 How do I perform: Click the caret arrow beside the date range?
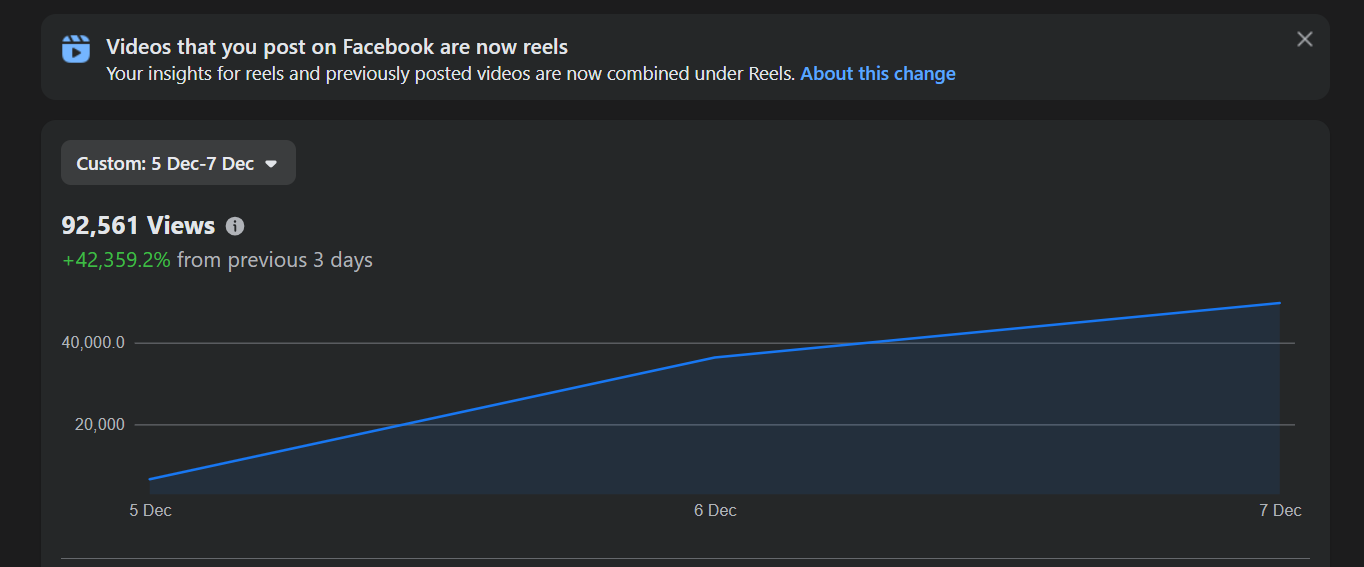click(x=270, y=164)
